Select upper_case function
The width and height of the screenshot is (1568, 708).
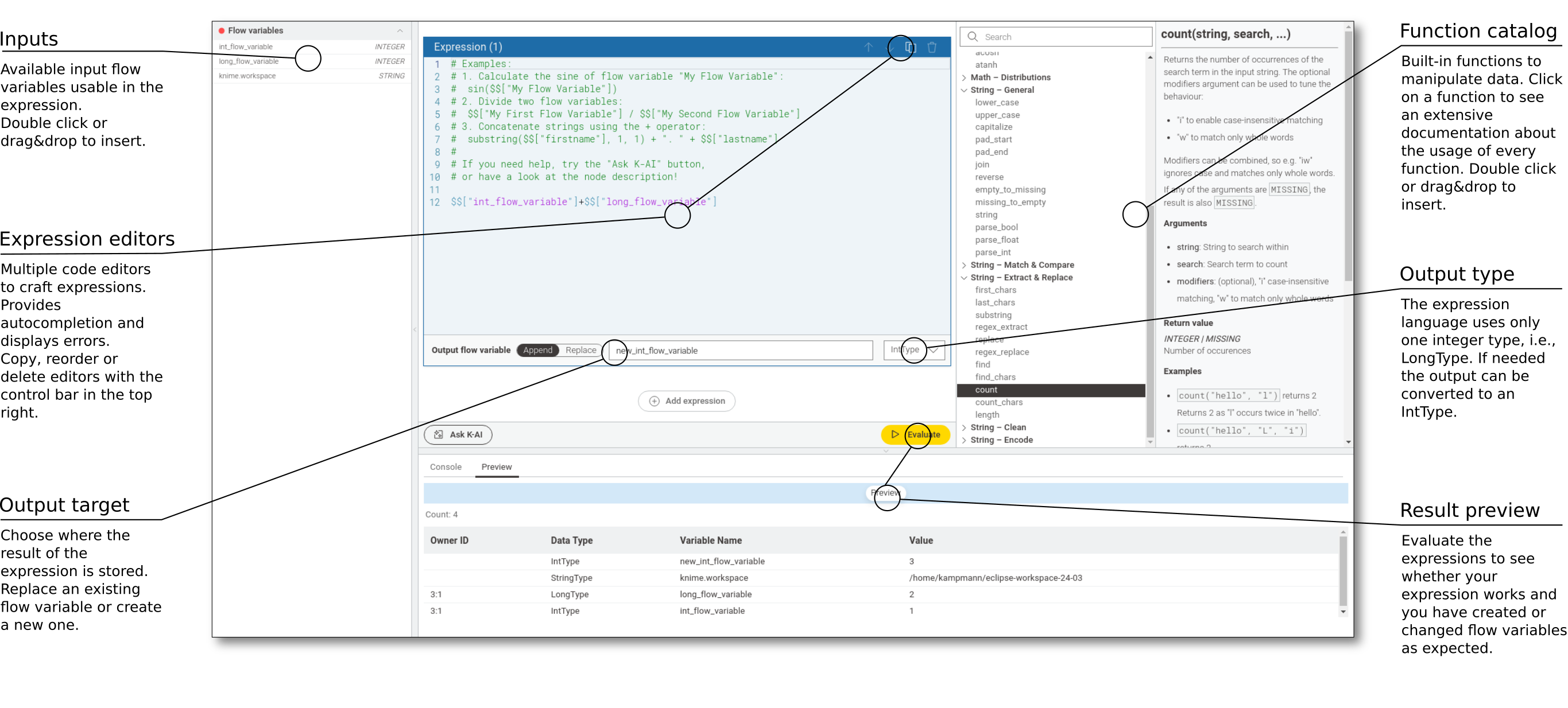click(997, 115)
